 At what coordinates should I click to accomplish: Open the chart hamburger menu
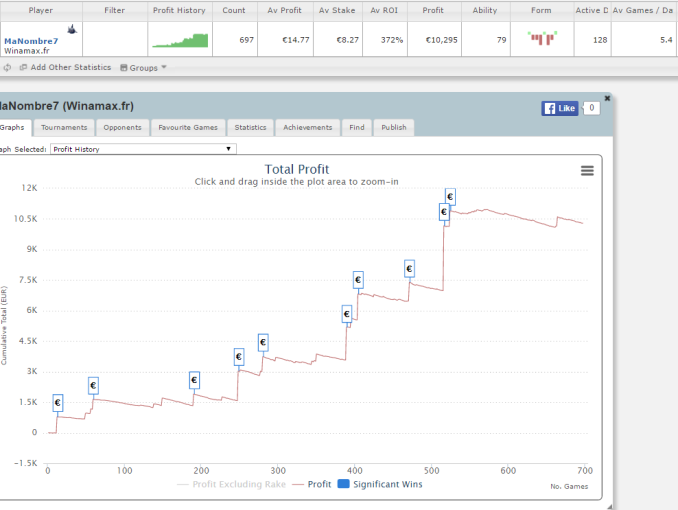pos(587,171)
